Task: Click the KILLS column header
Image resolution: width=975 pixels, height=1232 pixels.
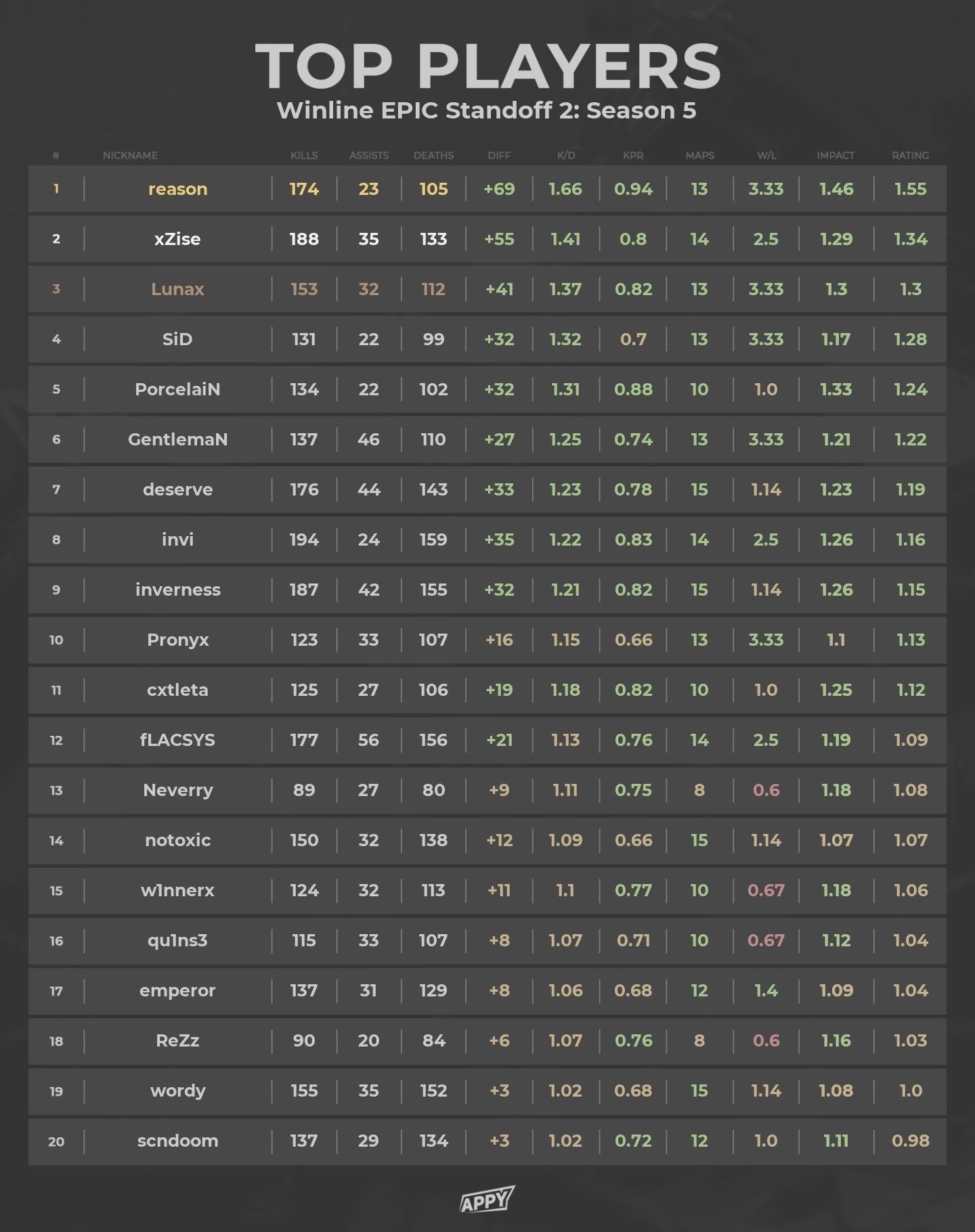Action: click(304, 156)
